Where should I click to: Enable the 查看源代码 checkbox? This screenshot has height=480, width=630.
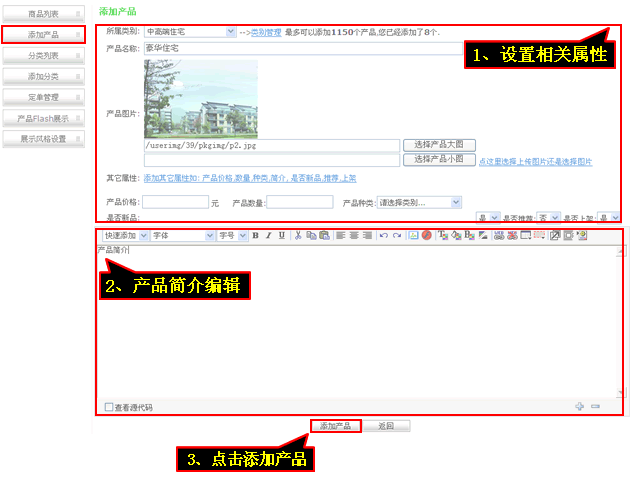pos(109,407)
